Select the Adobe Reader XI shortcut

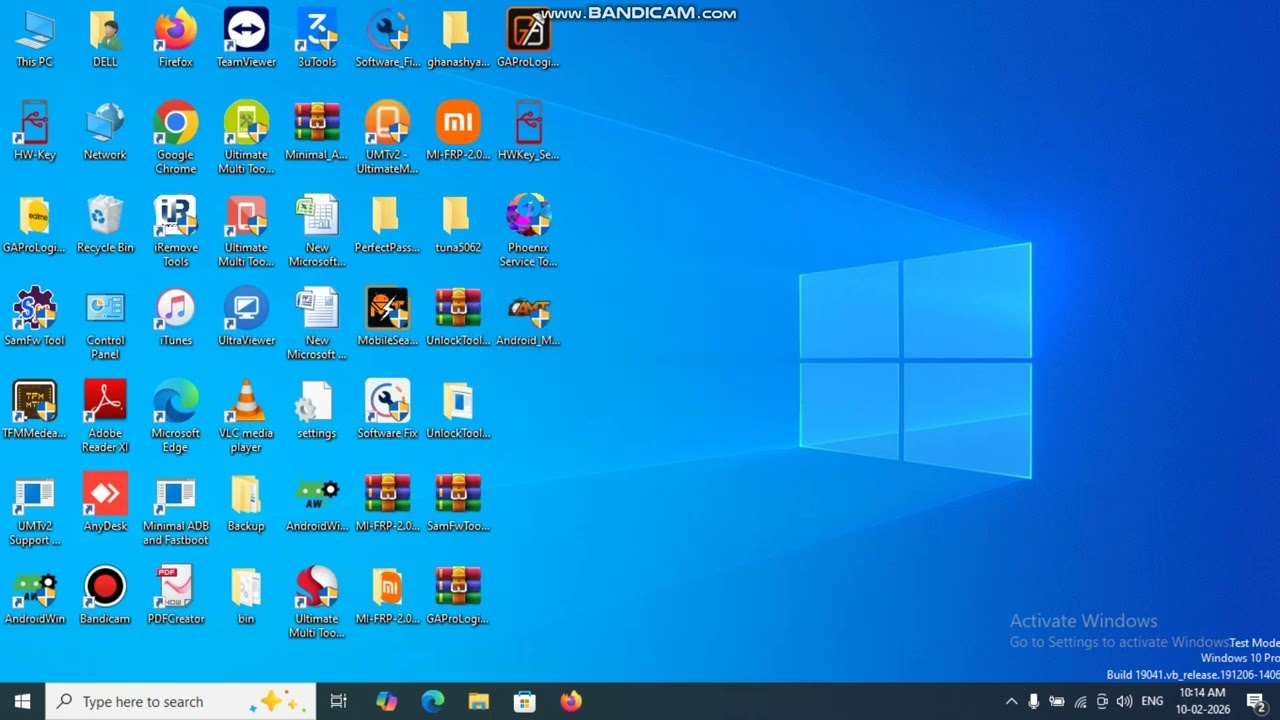pos(105,417)
